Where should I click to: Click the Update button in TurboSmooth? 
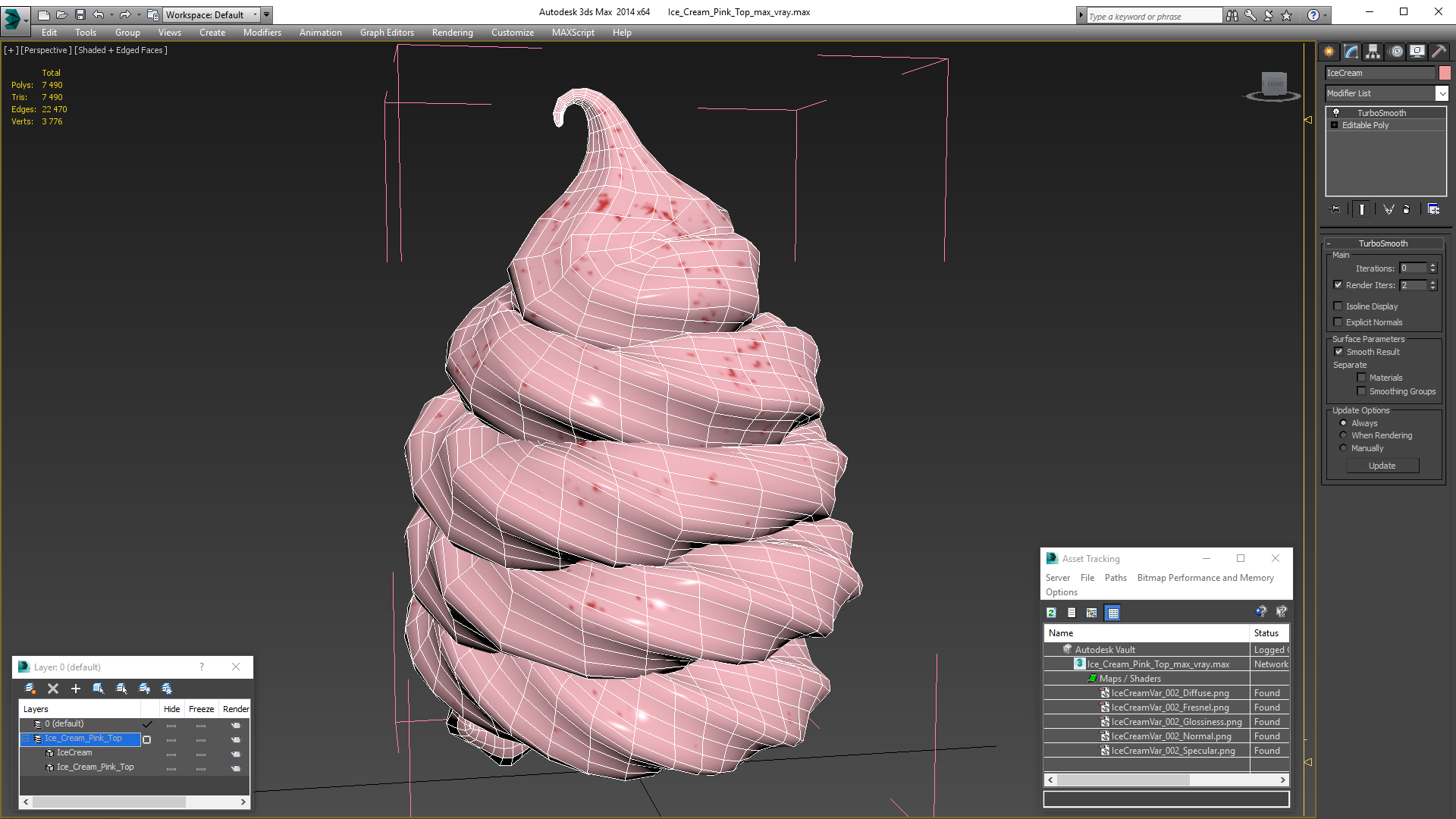pyautogui.click(x=1382, y=466)
